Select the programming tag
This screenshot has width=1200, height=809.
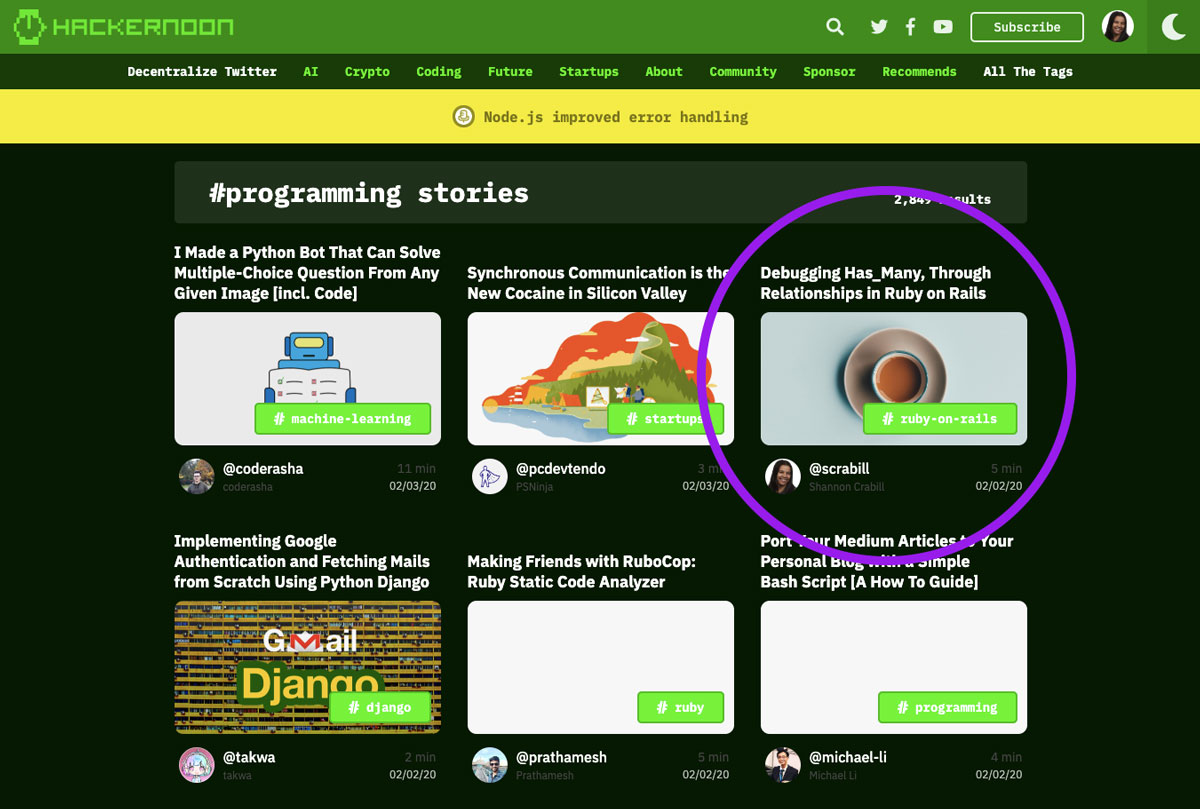tap(947, 707)
